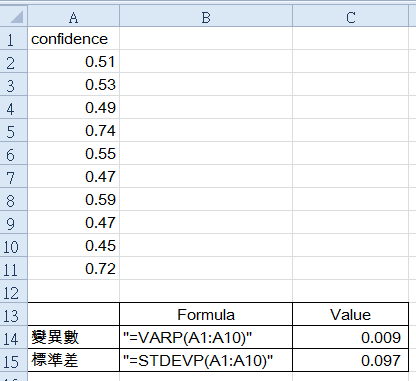Click the =VARP(A1:A10) formula cell
The width and height of the screenshot is (416, 381).
pos(206,337)
